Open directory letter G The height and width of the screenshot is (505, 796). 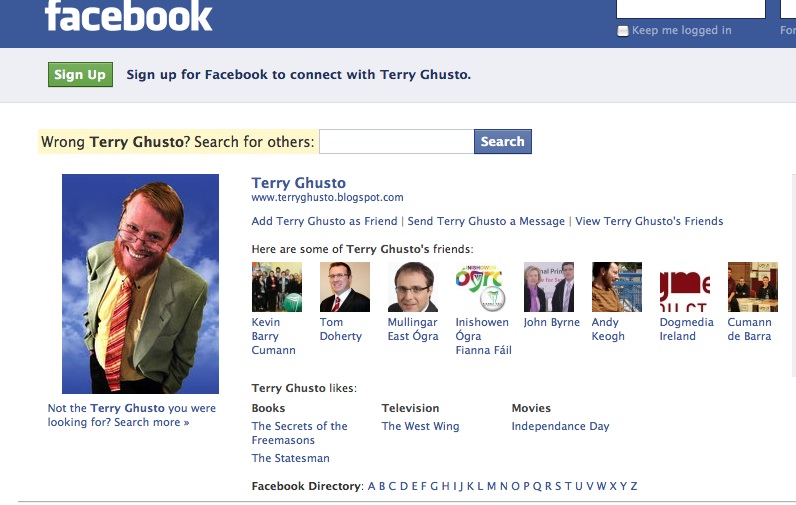[434, 486]
